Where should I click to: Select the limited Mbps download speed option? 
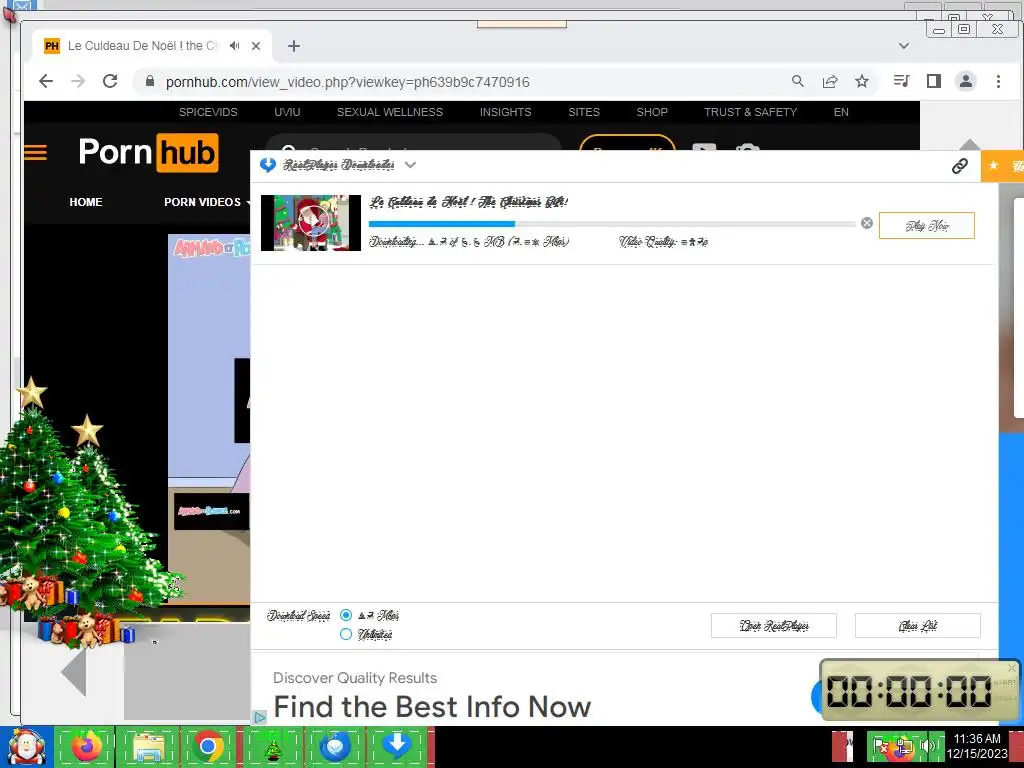(346, 615)
